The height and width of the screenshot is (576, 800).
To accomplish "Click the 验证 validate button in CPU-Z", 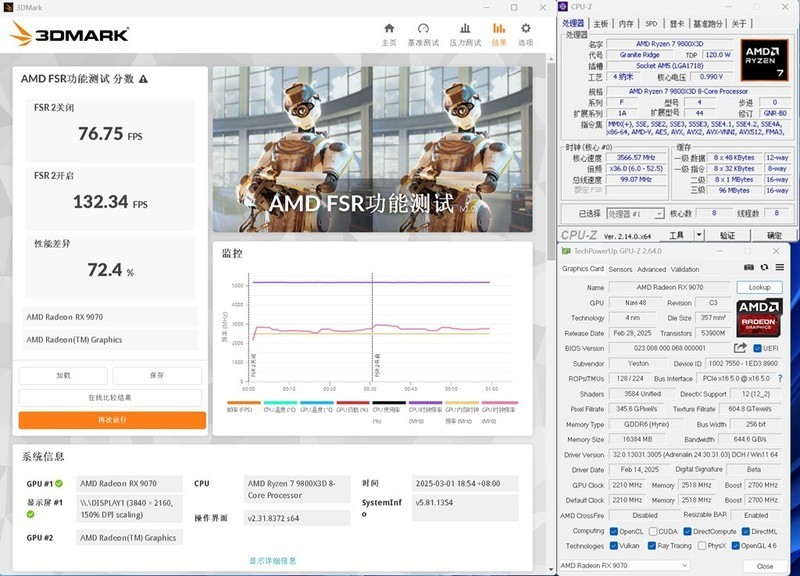I will point(727,234).
